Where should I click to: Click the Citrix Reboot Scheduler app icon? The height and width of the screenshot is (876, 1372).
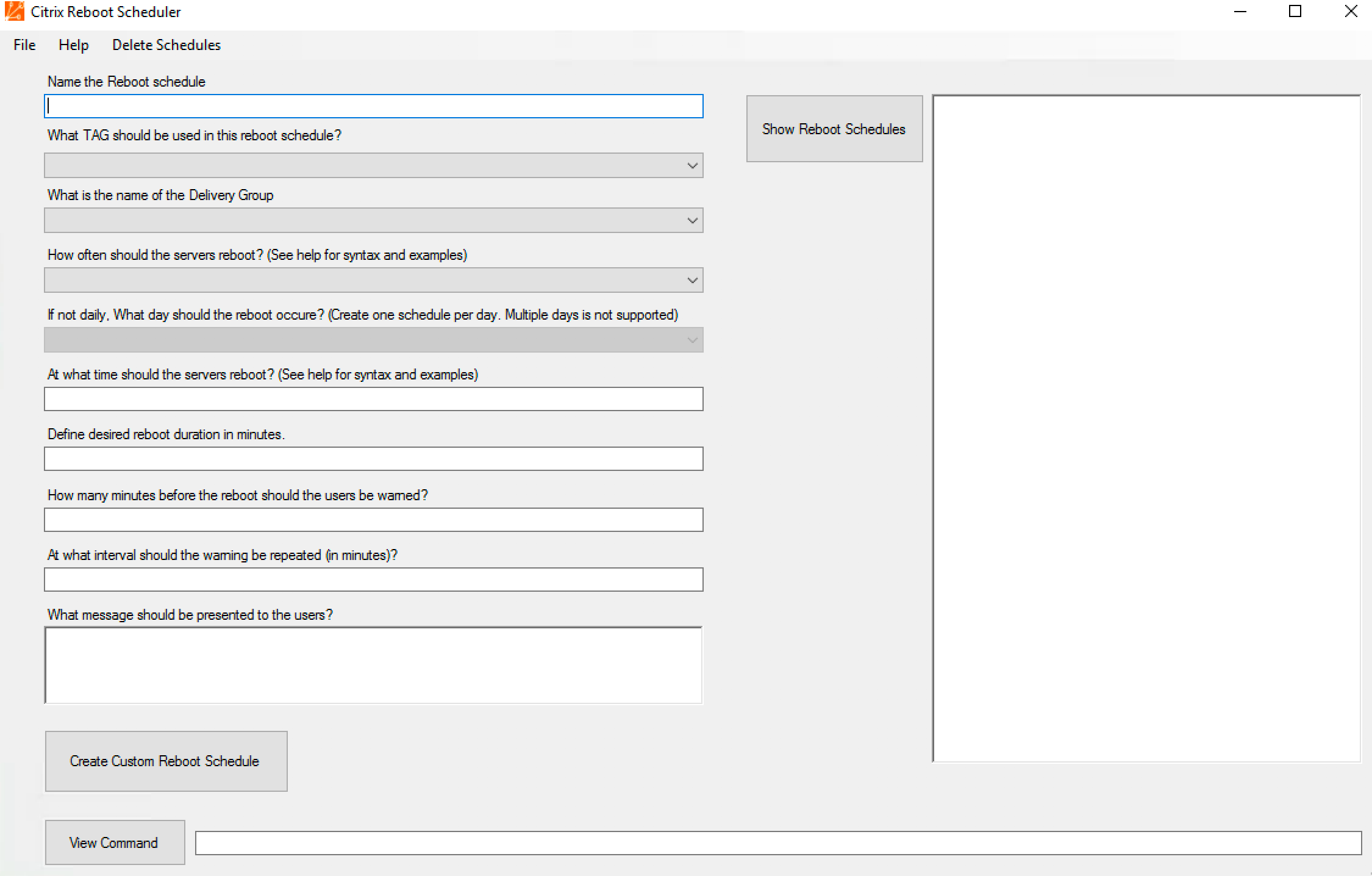(14, 12)
